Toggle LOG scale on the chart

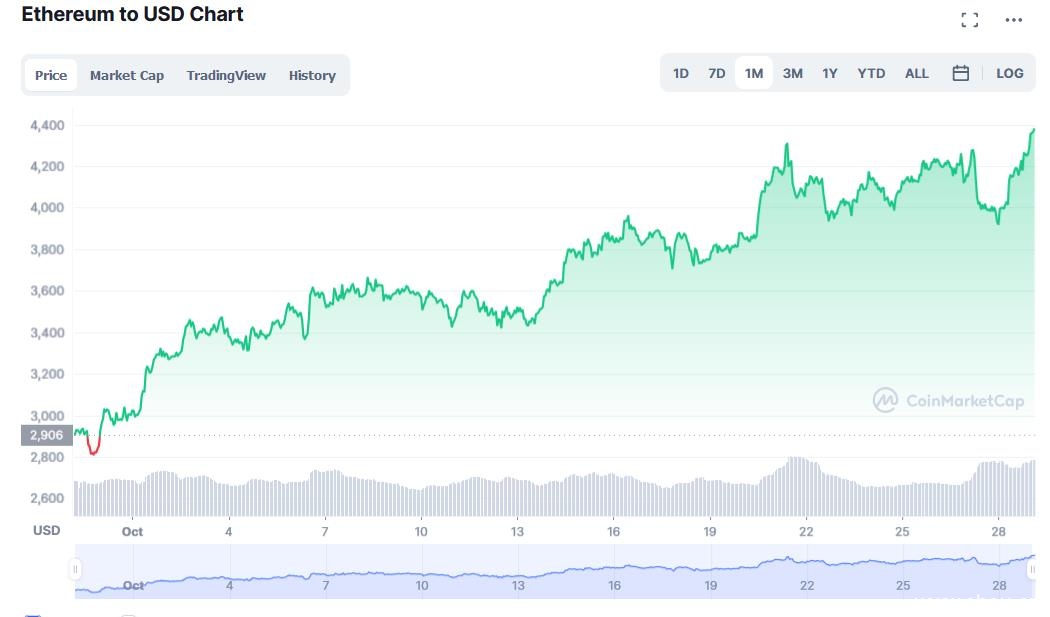coord(1009,73)
